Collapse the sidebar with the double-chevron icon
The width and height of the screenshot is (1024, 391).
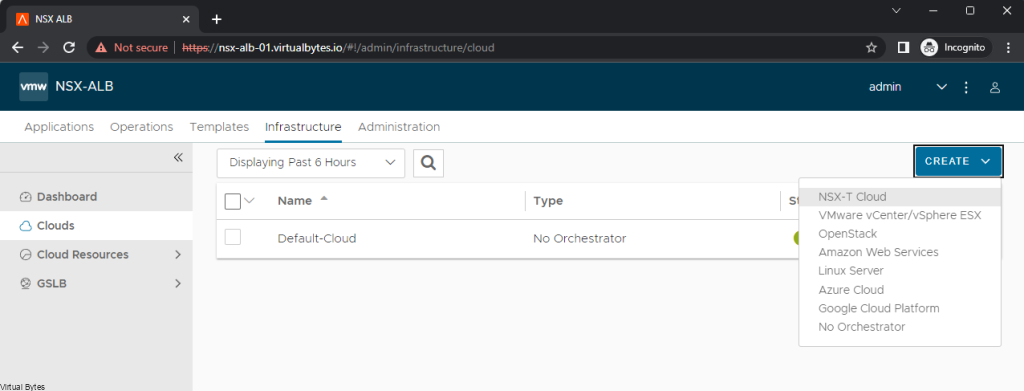178,157
